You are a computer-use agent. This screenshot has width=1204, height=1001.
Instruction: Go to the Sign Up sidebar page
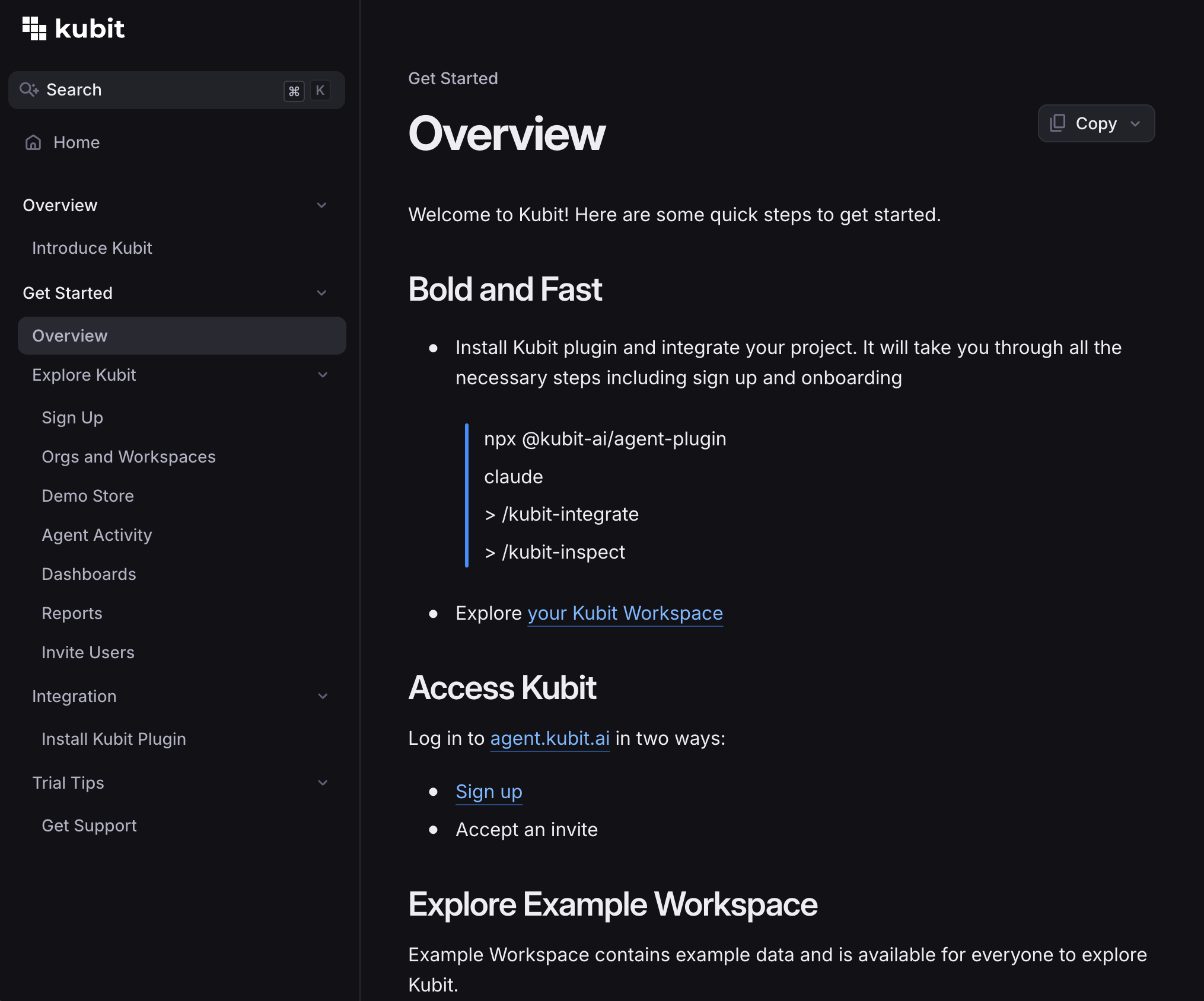click(72, 417)
